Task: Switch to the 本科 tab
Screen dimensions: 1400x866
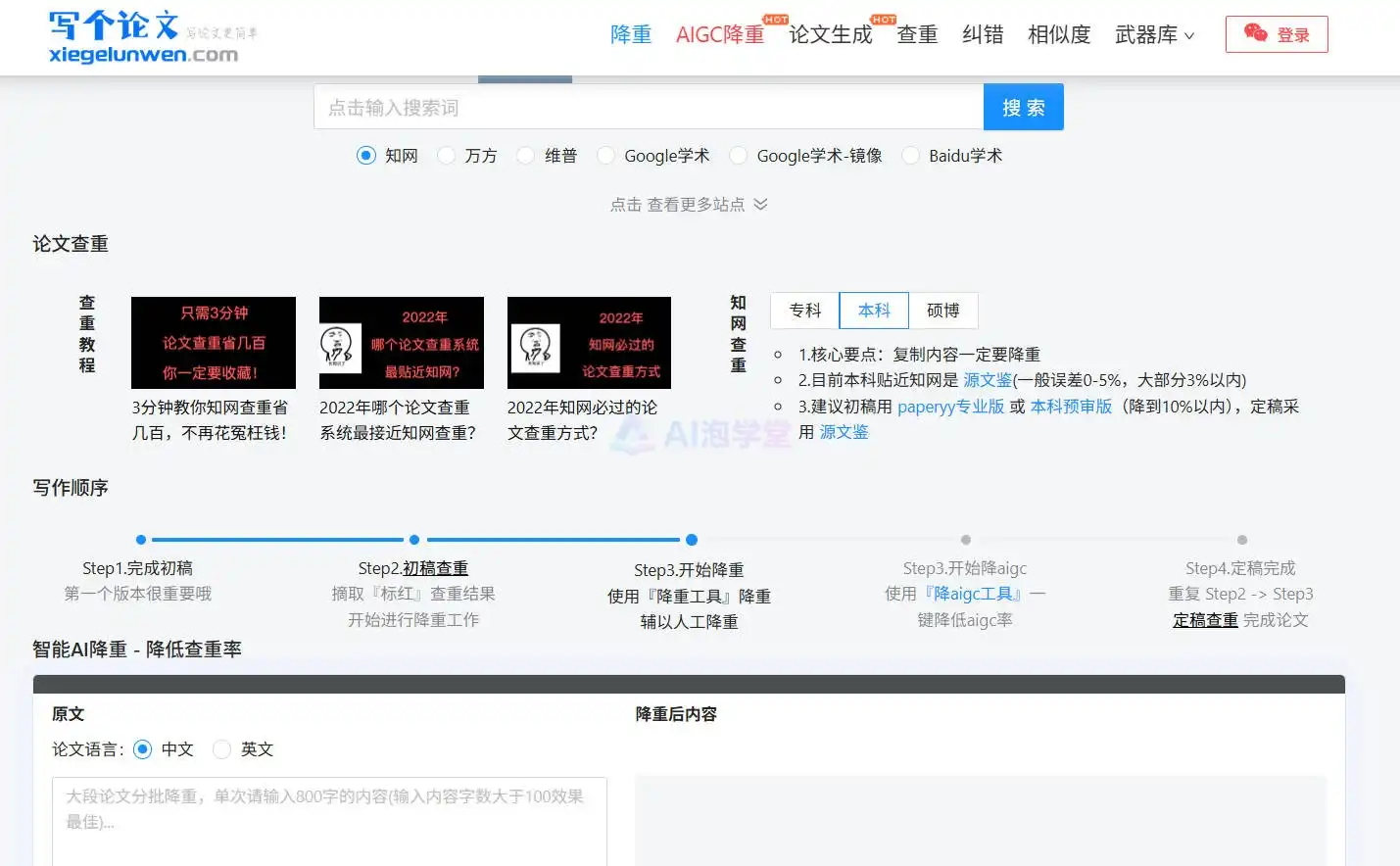Action: pyautogui.click(x=874, y=311)
